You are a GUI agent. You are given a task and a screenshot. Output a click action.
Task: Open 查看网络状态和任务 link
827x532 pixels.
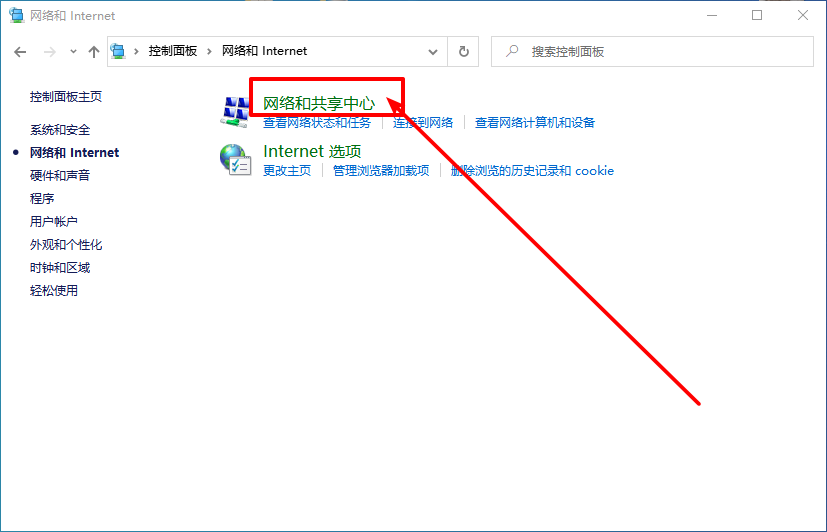317,123
